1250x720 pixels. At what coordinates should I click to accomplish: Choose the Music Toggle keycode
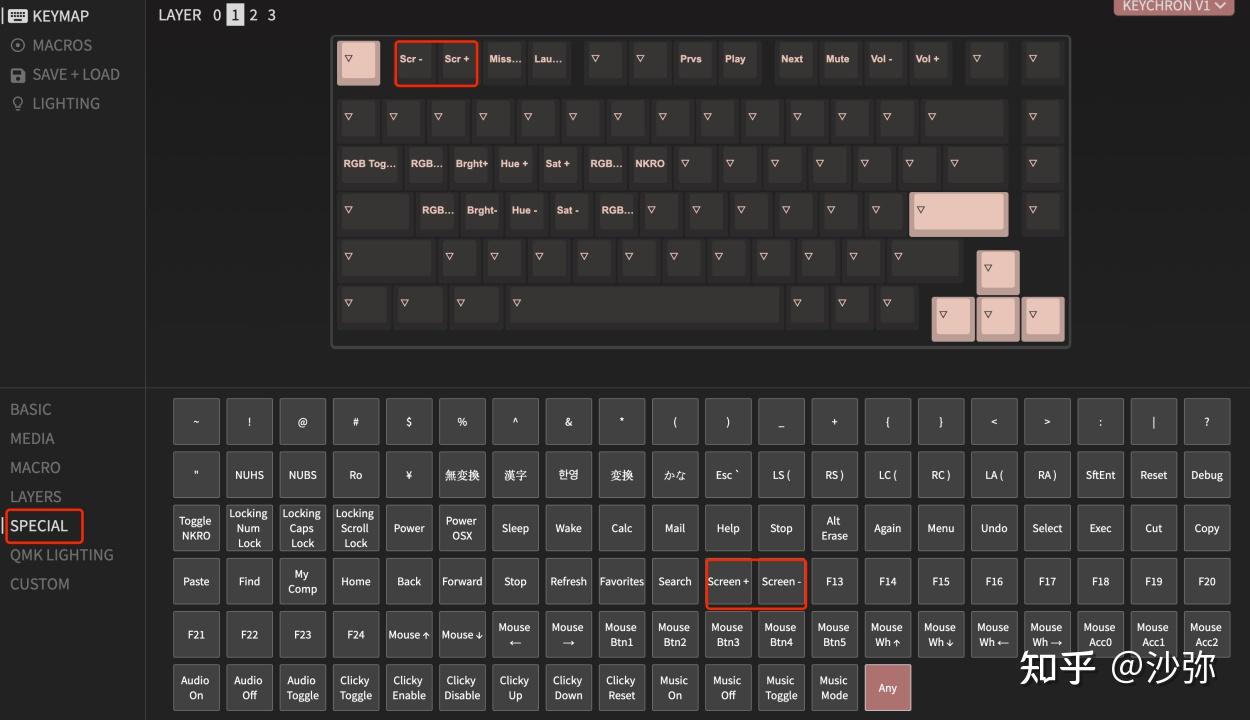(x=781, y=688)
